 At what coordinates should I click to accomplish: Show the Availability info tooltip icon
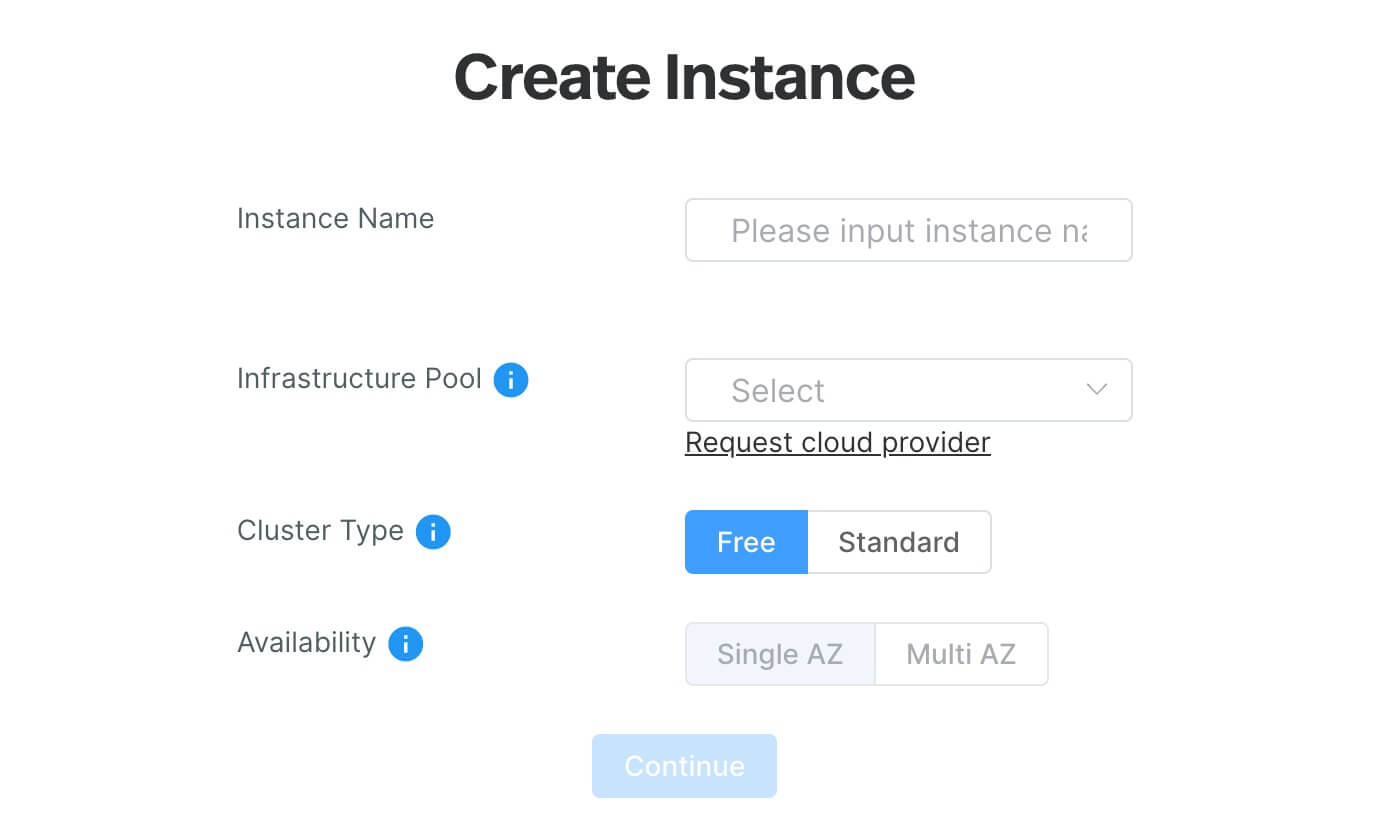(405, 644)
